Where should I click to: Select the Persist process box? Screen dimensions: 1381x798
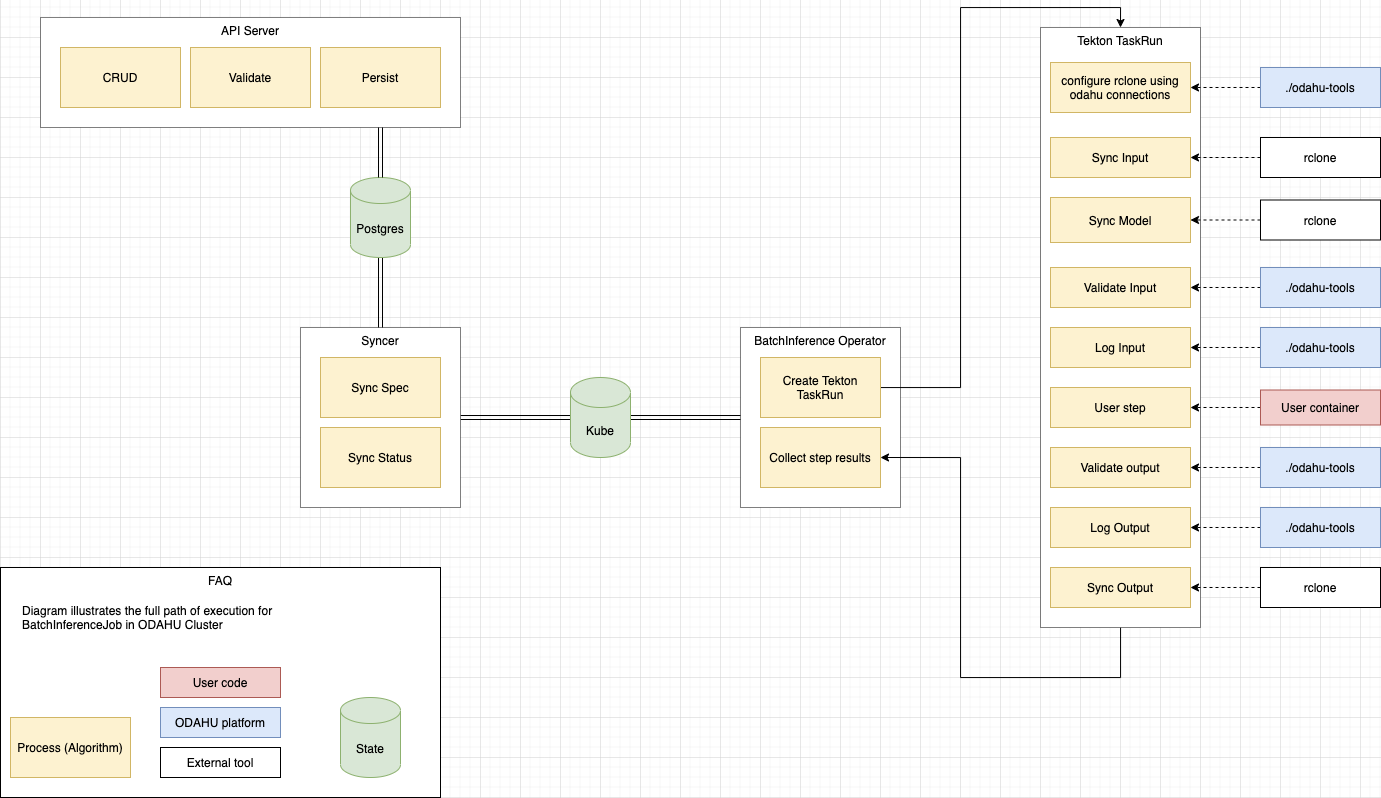(x=380, y=77)
